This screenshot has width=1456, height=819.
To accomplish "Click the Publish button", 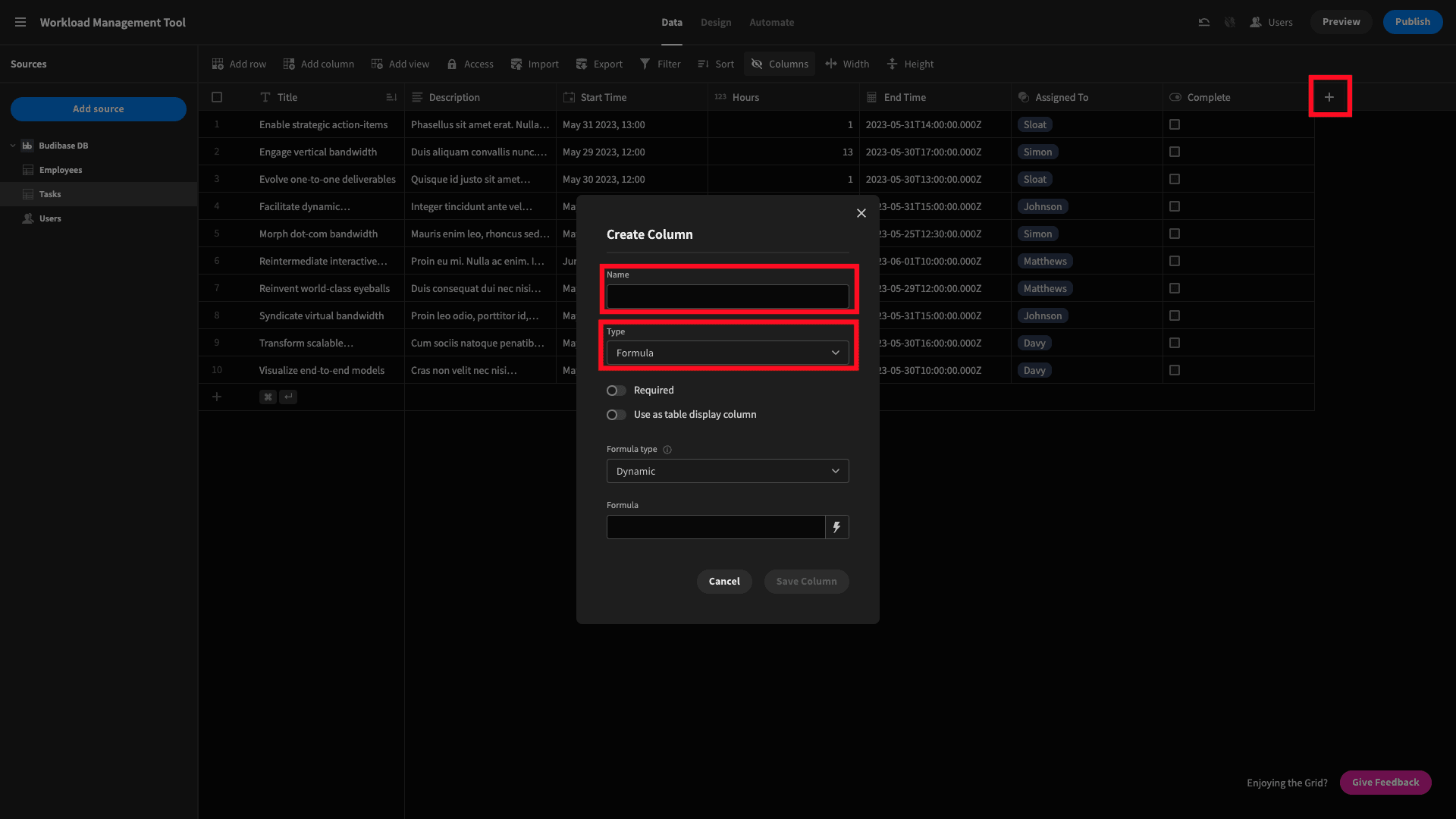I will tap(1413, 22).
